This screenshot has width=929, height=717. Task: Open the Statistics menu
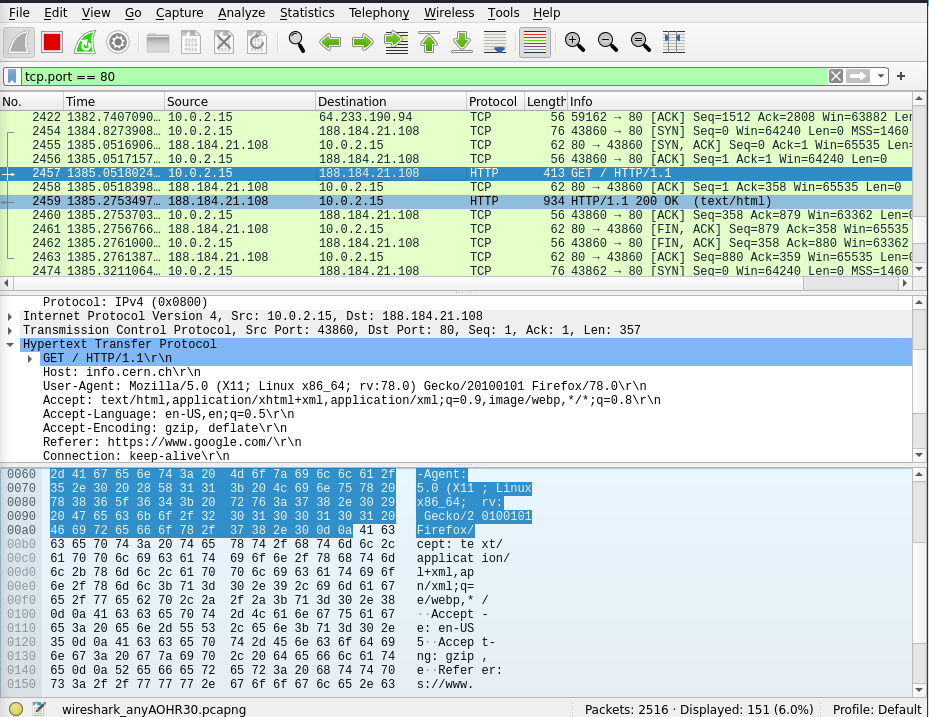click(307, 13)
